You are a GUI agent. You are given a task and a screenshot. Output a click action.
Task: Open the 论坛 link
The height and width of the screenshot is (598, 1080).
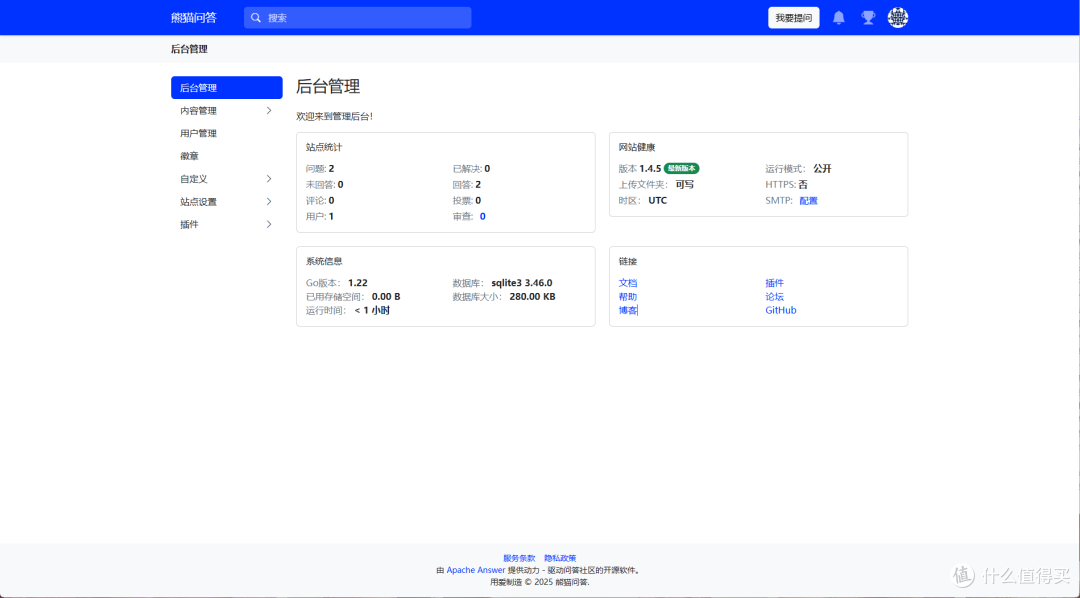774,297
